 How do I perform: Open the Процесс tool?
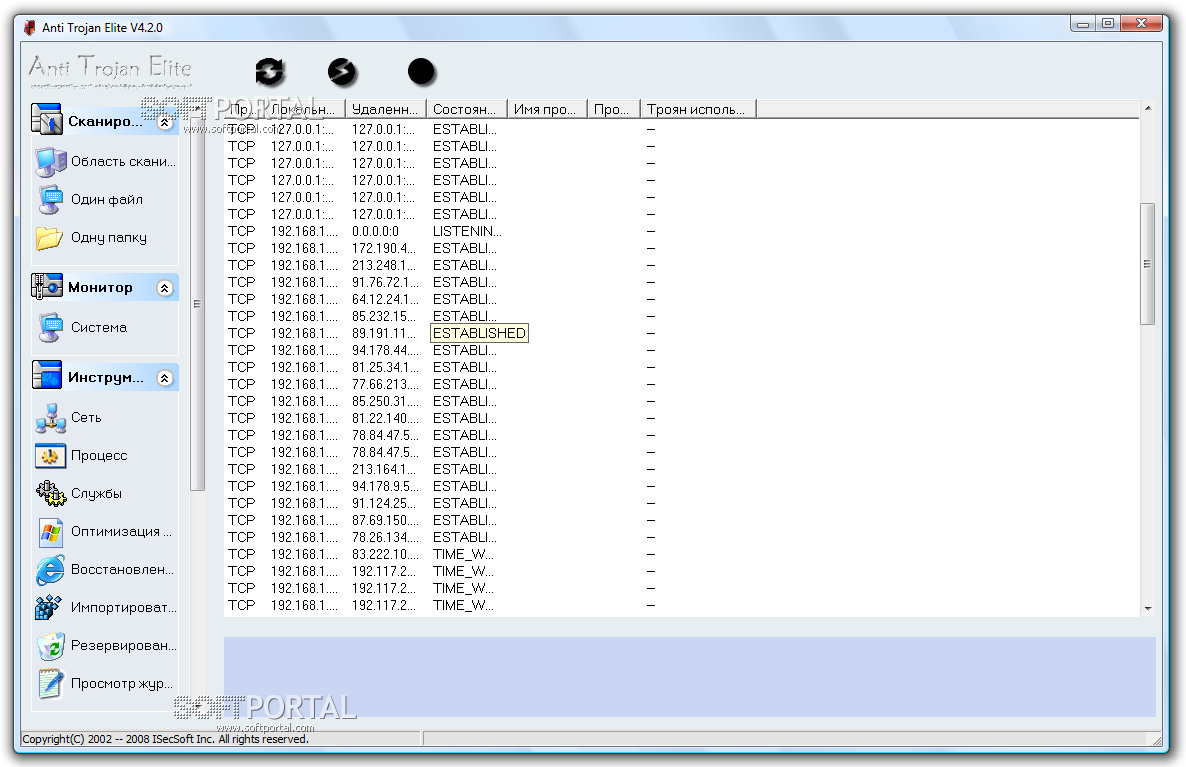click(x=99, y=455)
